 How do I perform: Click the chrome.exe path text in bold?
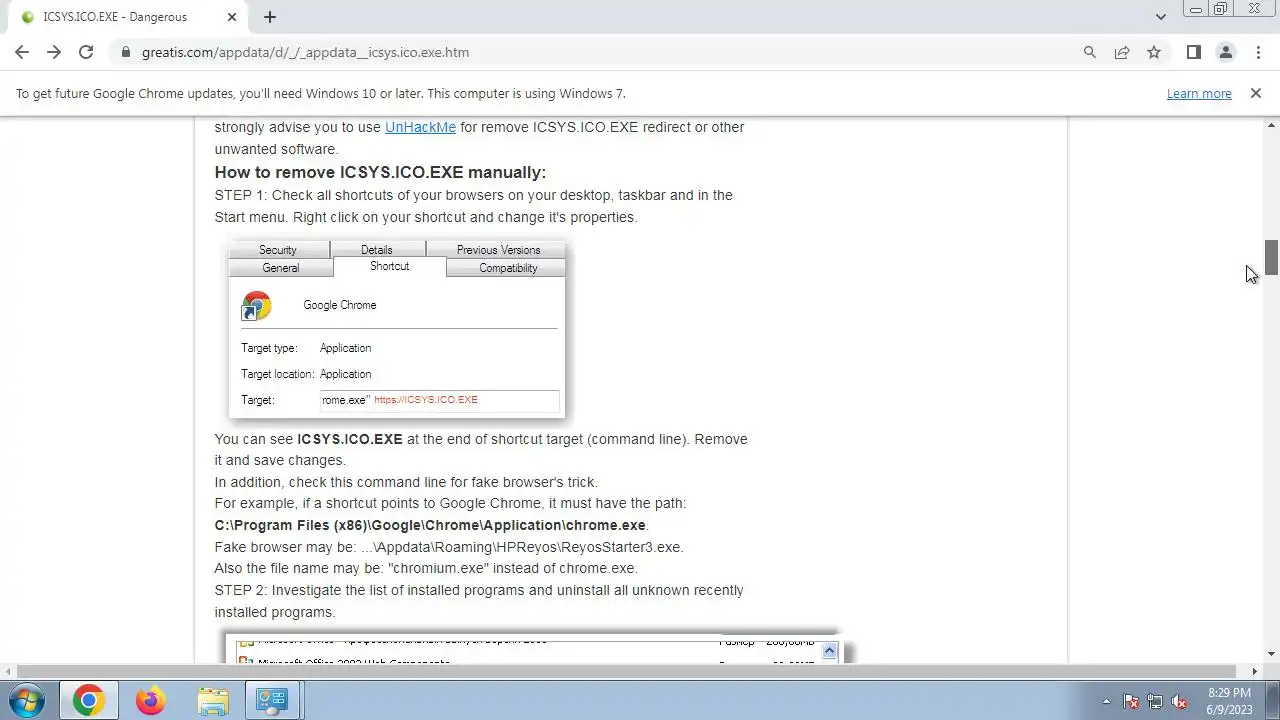pyautogui.click(x=430, y=525)
